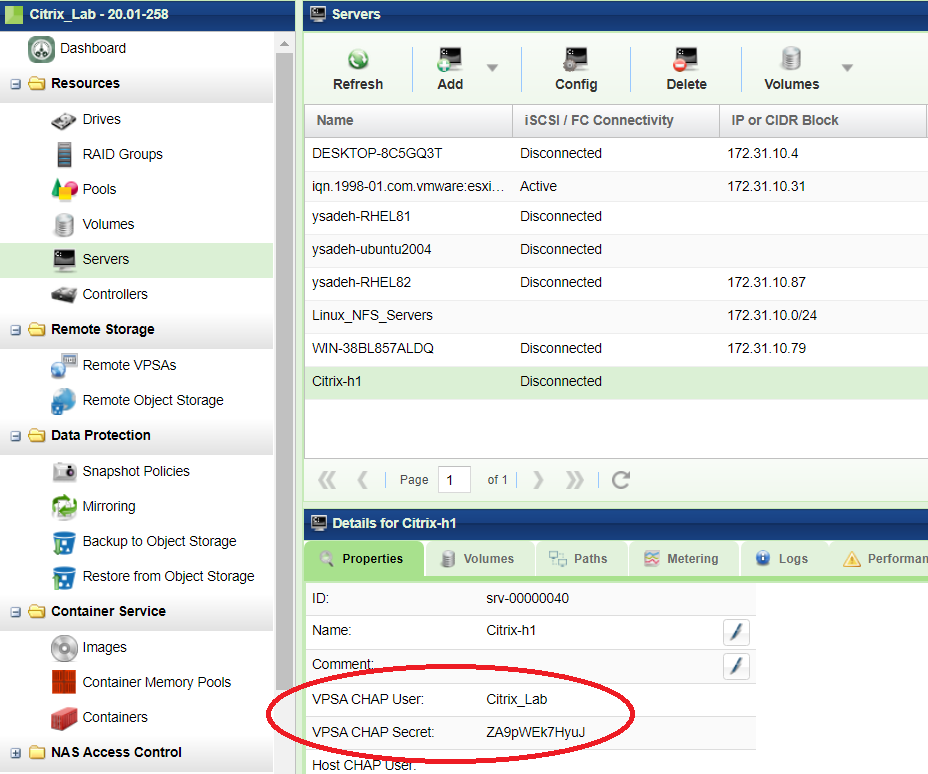Click the sidebar vertical scrollbar
The height and width of the screenshot is (774, 928).
285,373
